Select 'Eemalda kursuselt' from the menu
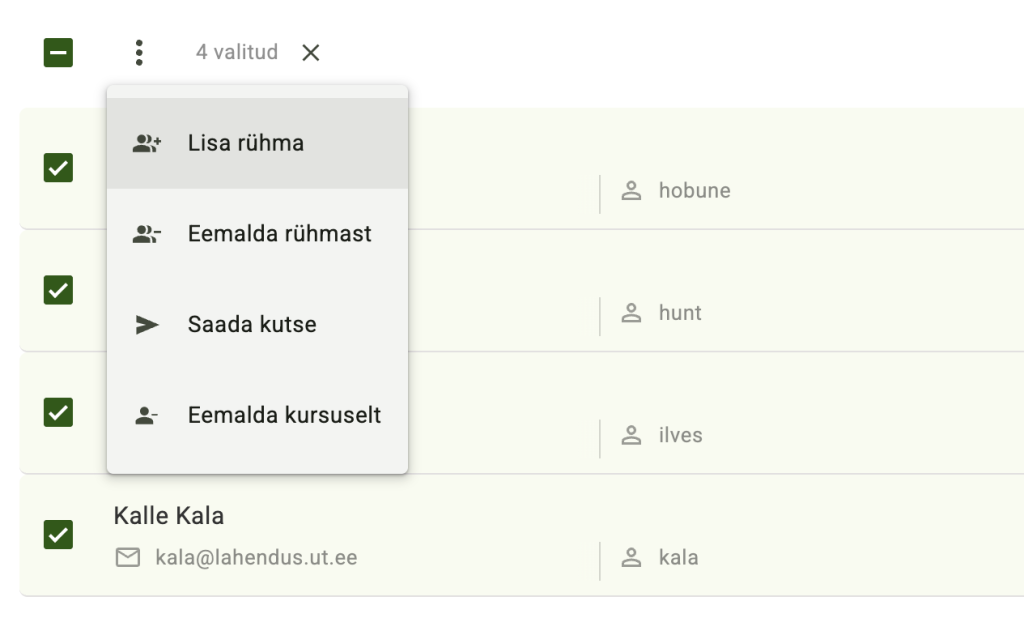1024x618 pixels. click(x=284, y=416)
